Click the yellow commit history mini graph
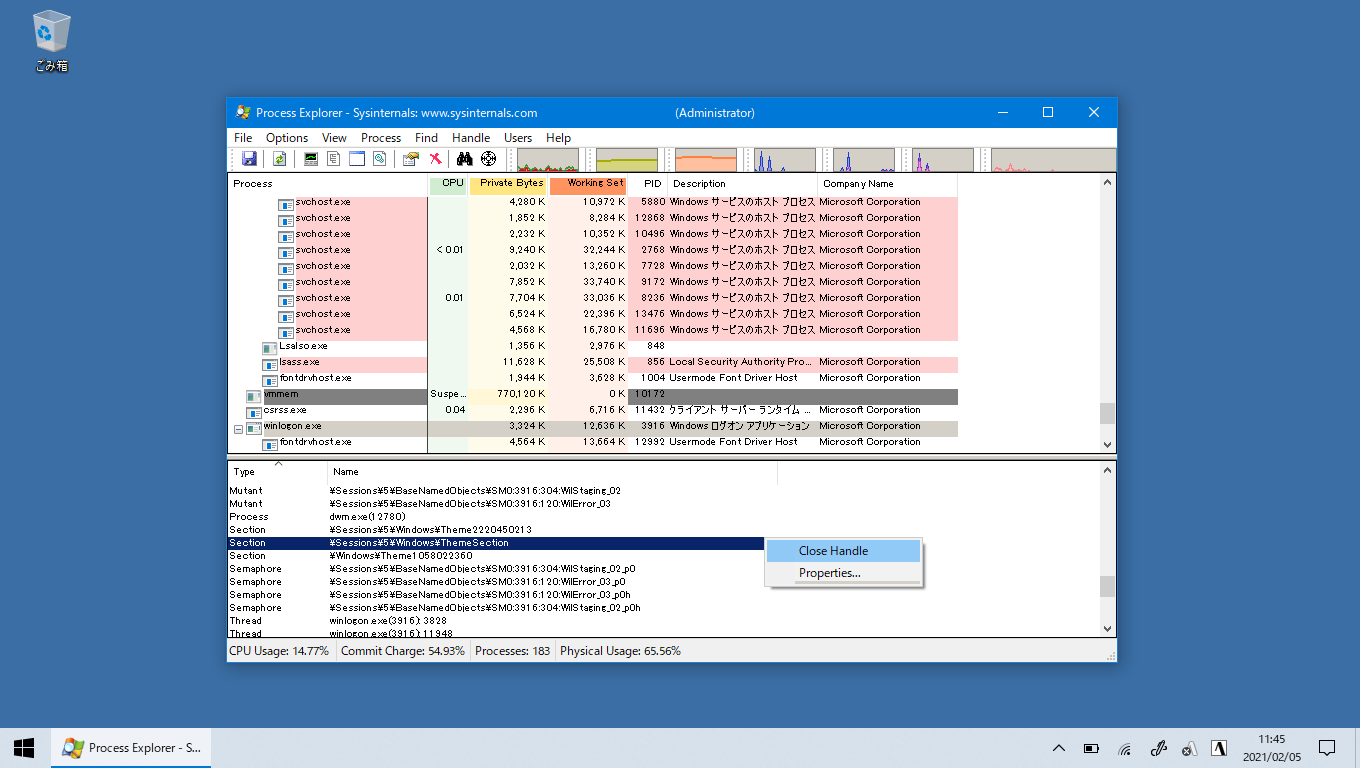This screenshot has height=768, width=1360. coord(627,160)
